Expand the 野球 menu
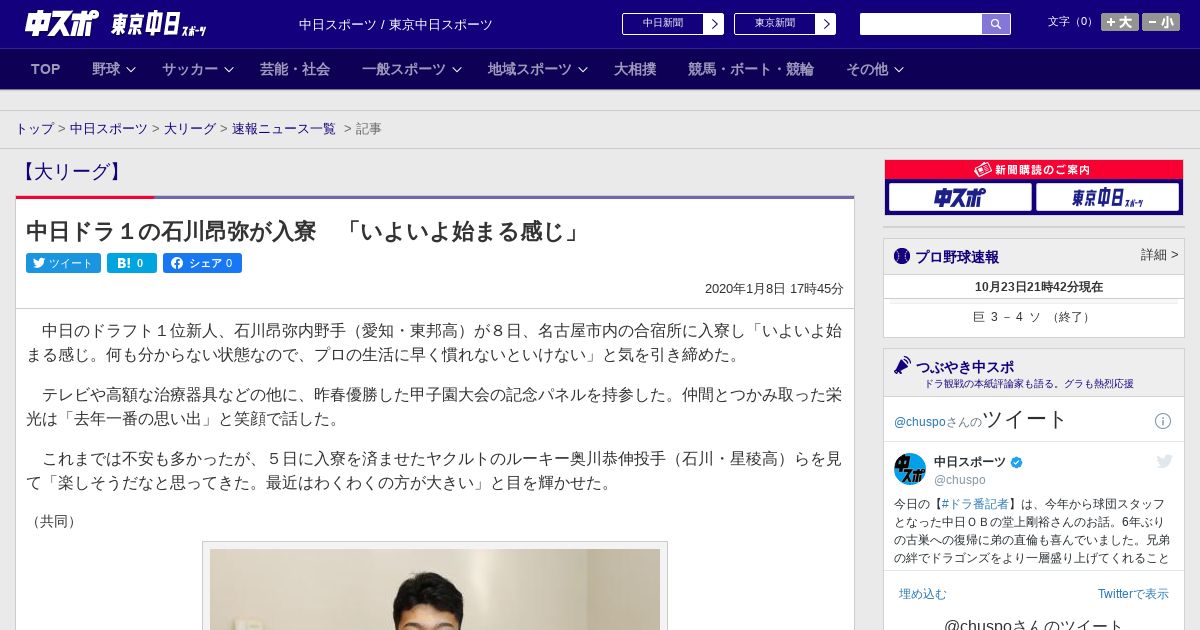This screenshot has width=1200, height=630. coord(114,69)
